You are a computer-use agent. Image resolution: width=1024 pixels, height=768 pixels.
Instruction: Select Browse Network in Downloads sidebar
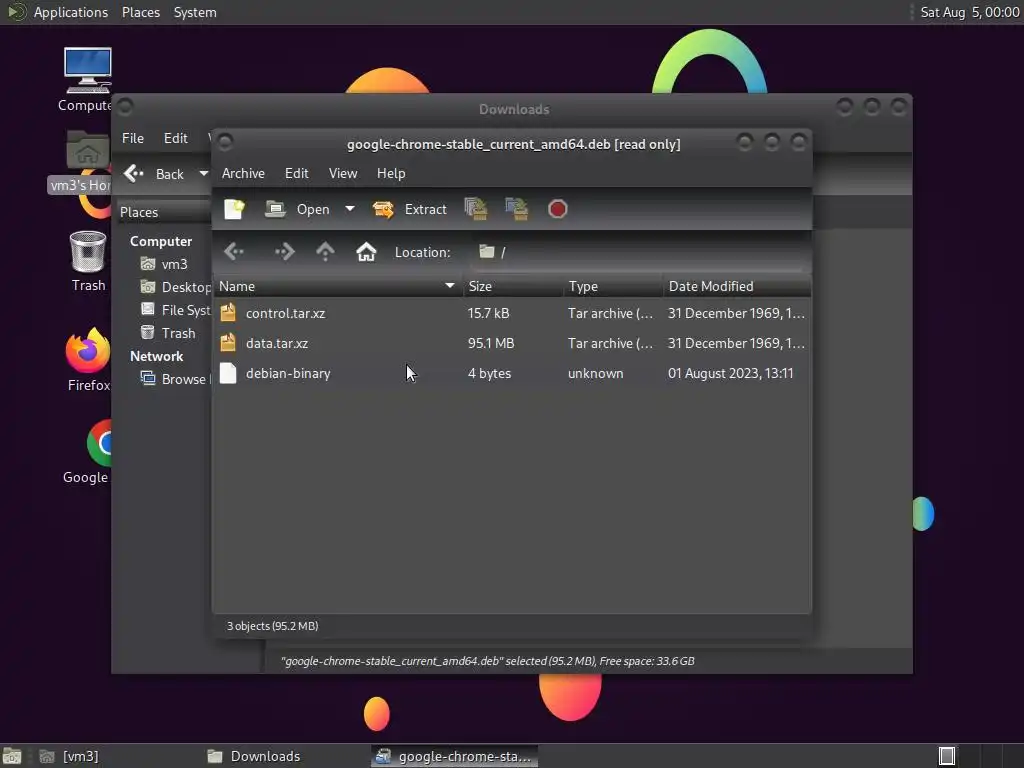pyautogui.click(x=175, y=379)
